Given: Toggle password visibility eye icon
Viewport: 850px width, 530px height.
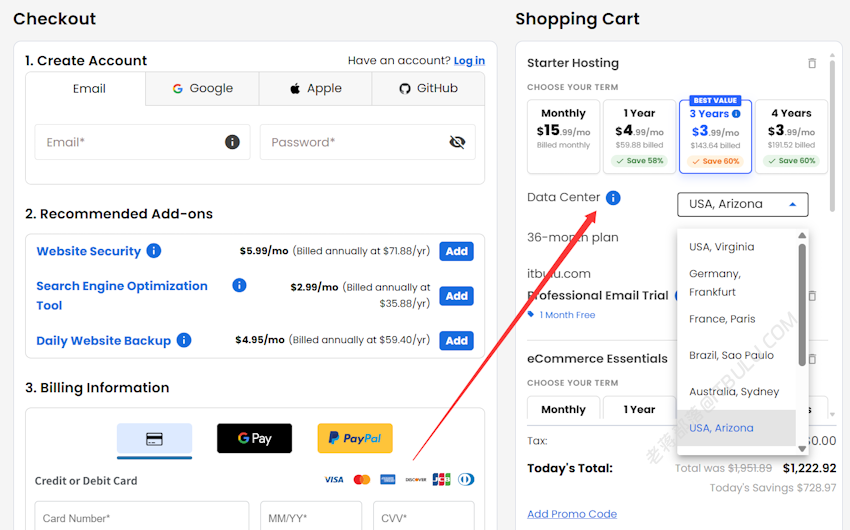Looking at the screenshot, I should (457, 142).
